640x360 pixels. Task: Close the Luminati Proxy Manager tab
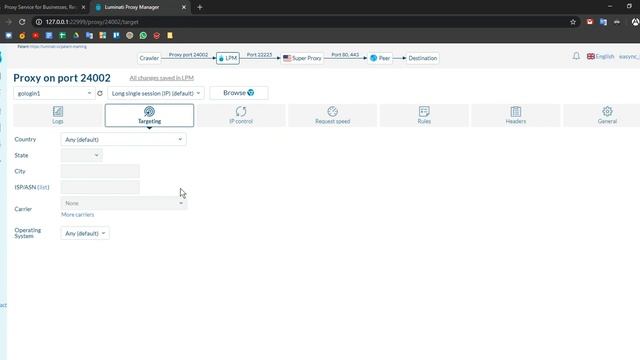(x=184, y=7)
